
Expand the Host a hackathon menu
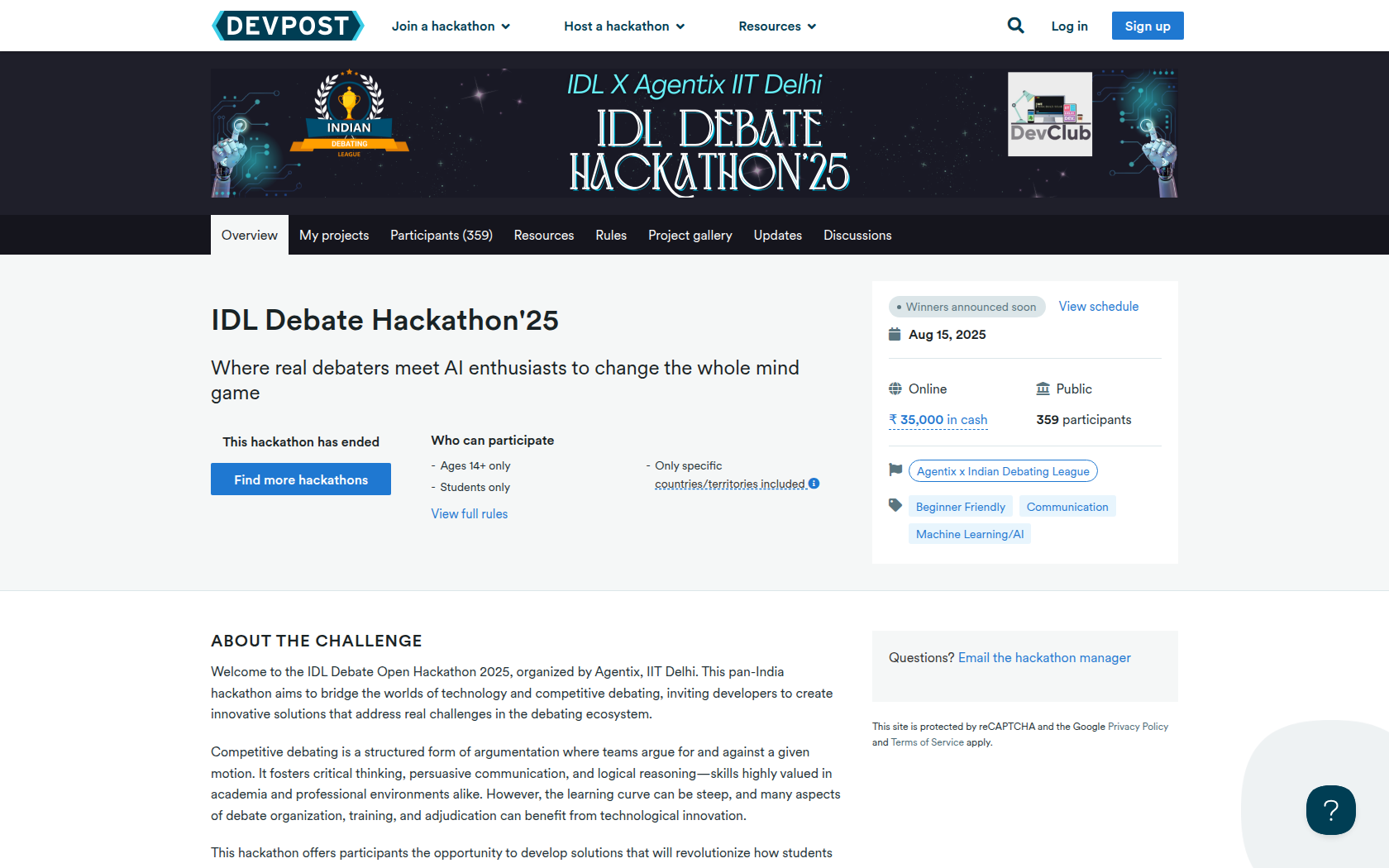point(624,26)
